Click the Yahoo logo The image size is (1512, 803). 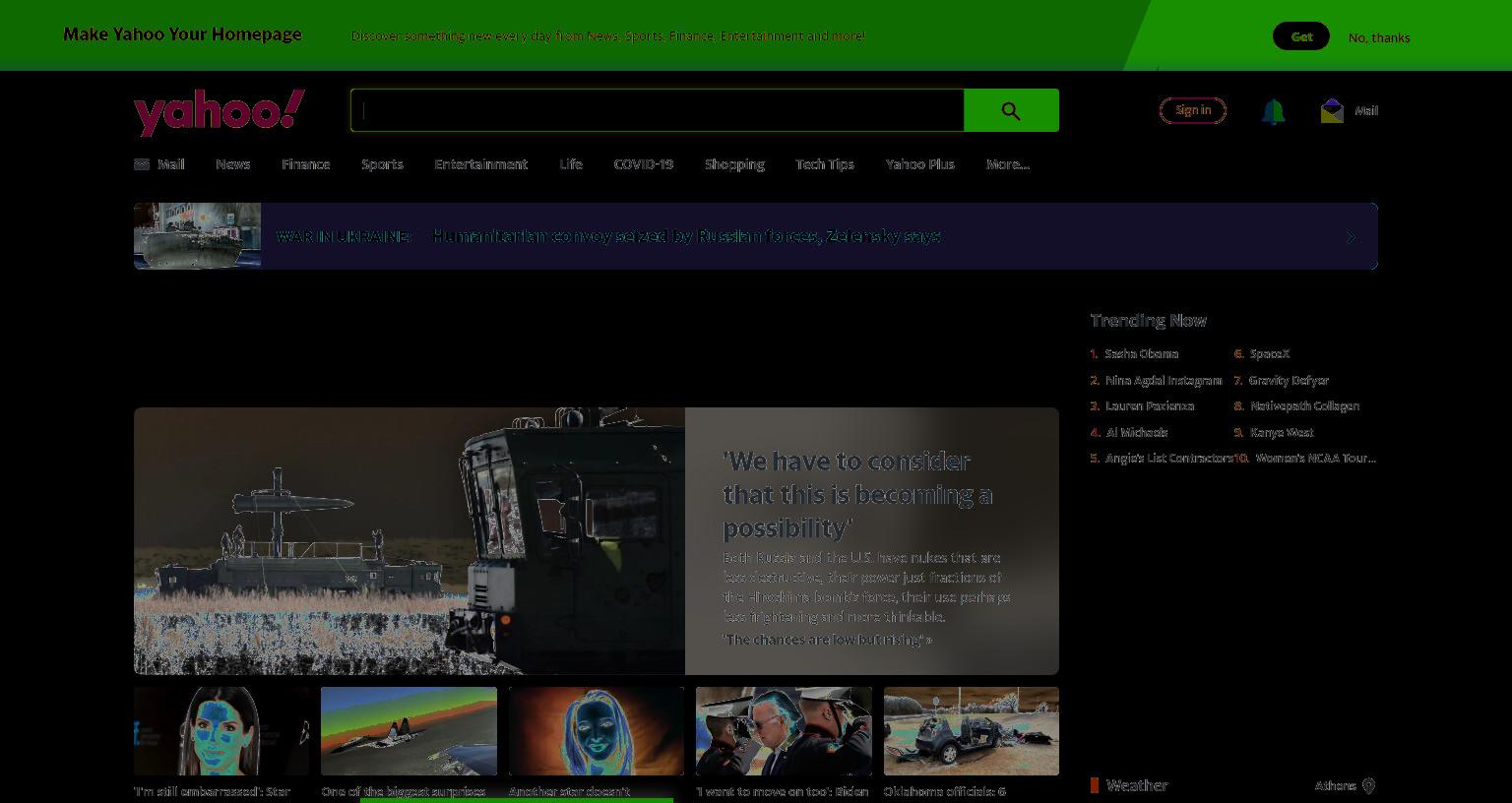220,112
